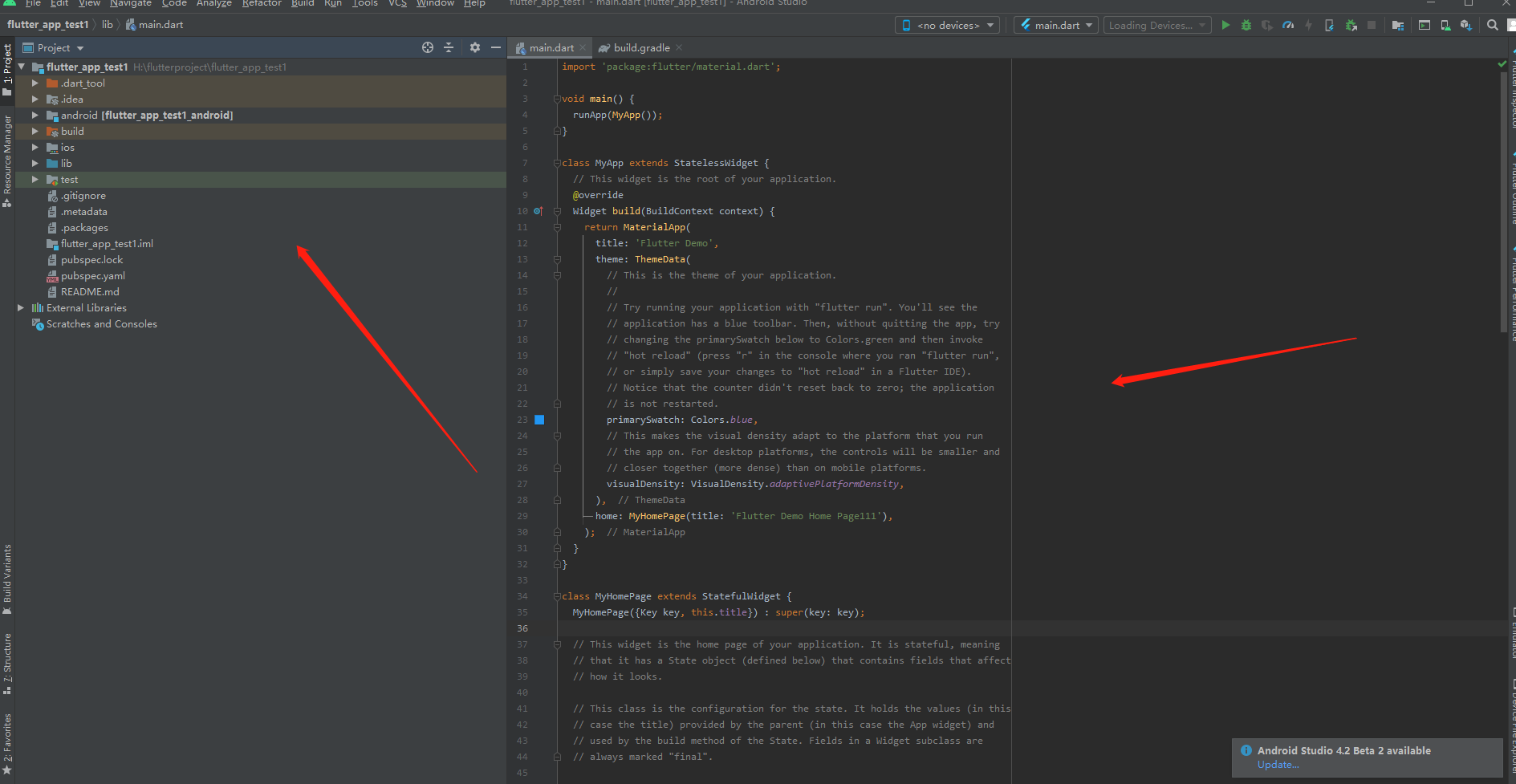Trigger Flutter hot reload lightning icon

(x=1309, y=25)
